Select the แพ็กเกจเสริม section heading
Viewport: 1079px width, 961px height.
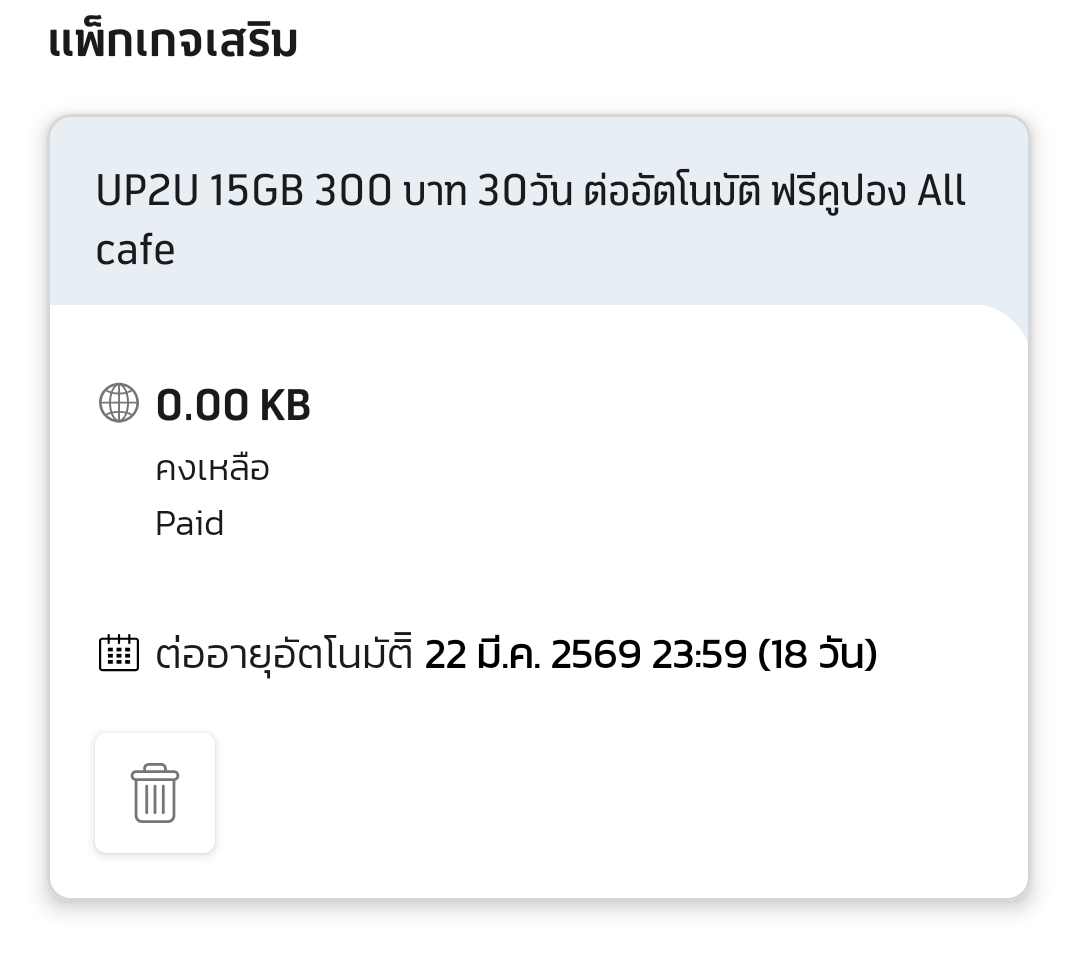tap(172, 42)
